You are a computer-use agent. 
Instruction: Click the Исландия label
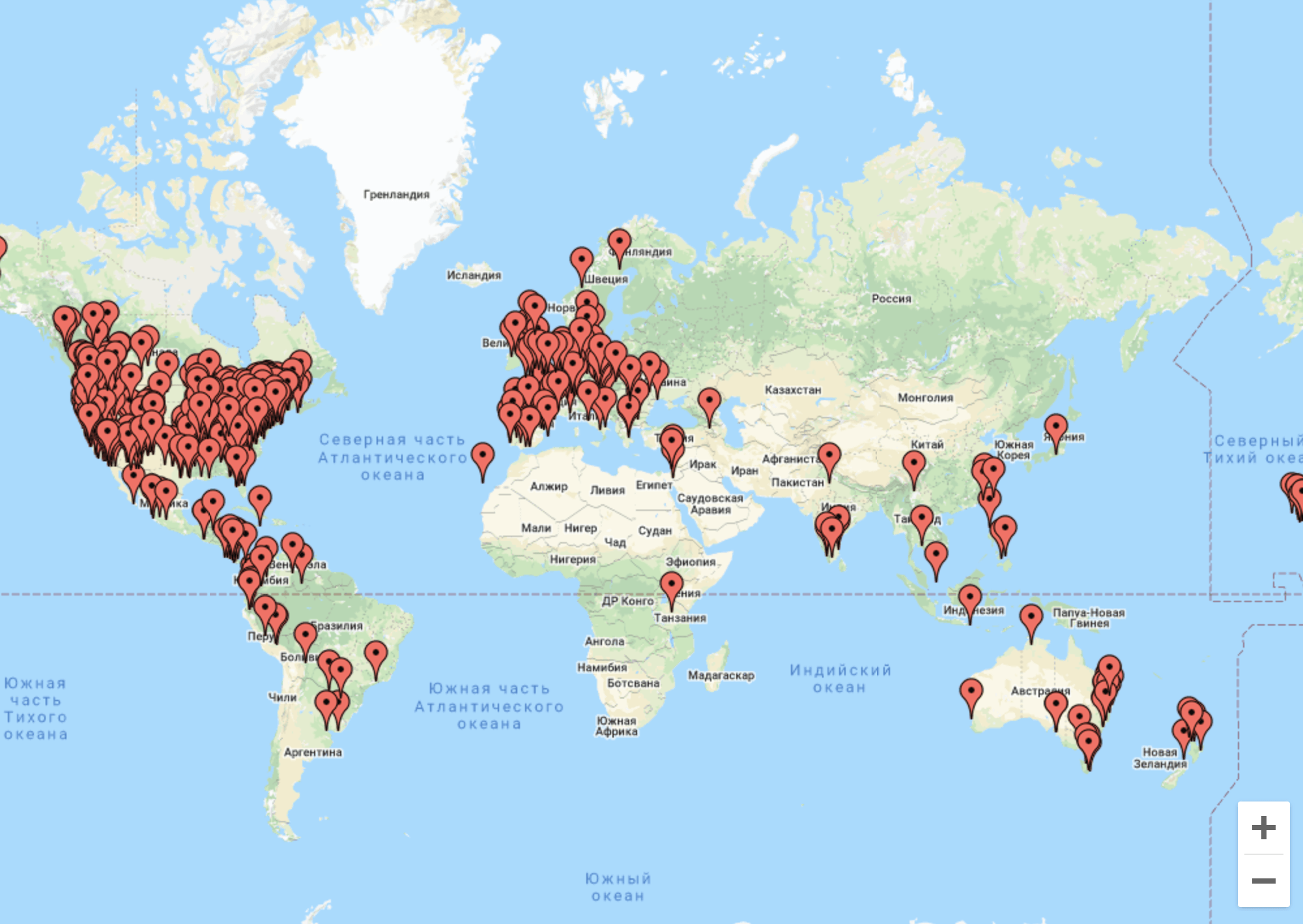point(474,275)
